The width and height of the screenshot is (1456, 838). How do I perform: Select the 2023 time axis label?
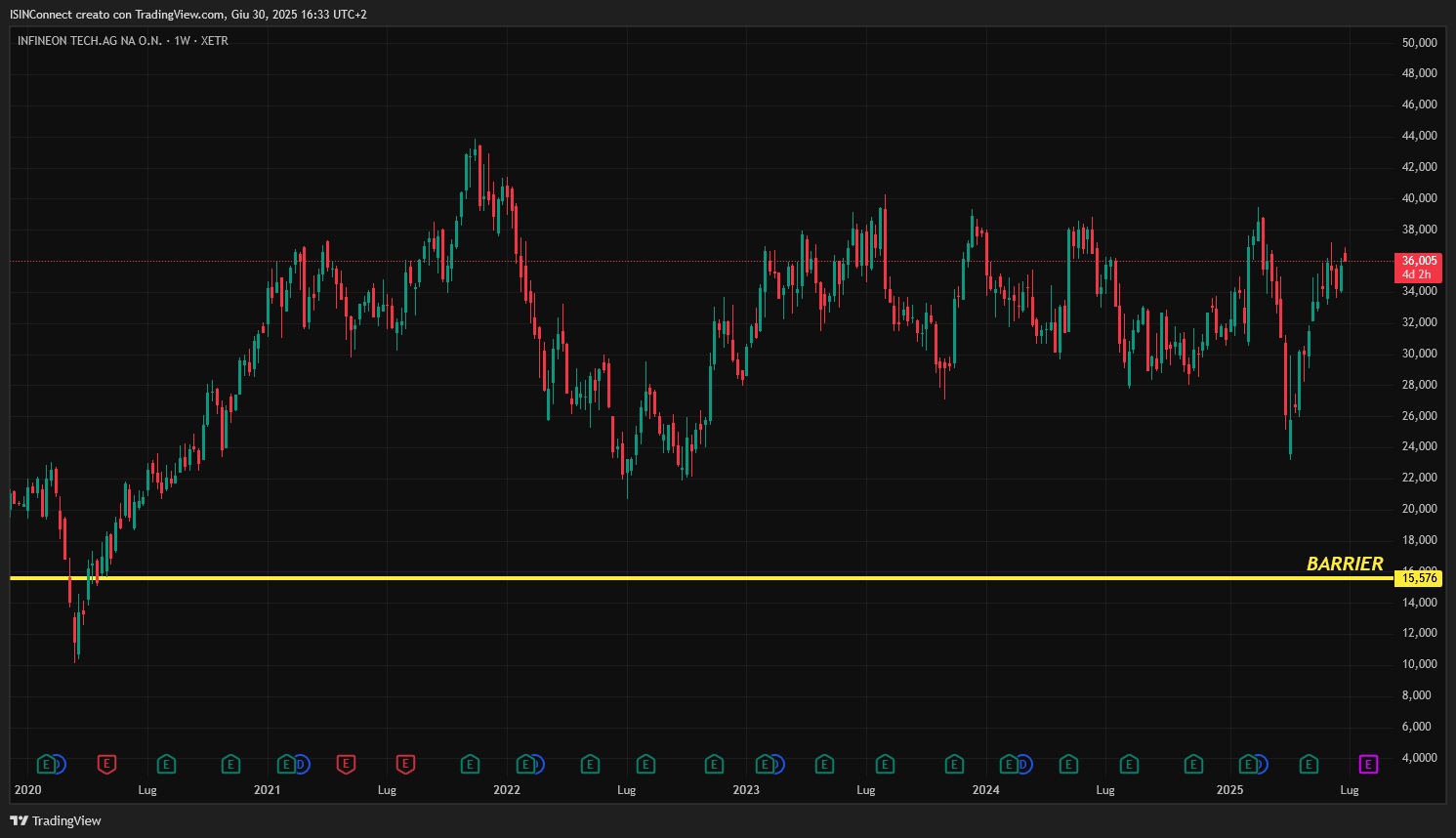pos(746,790)
